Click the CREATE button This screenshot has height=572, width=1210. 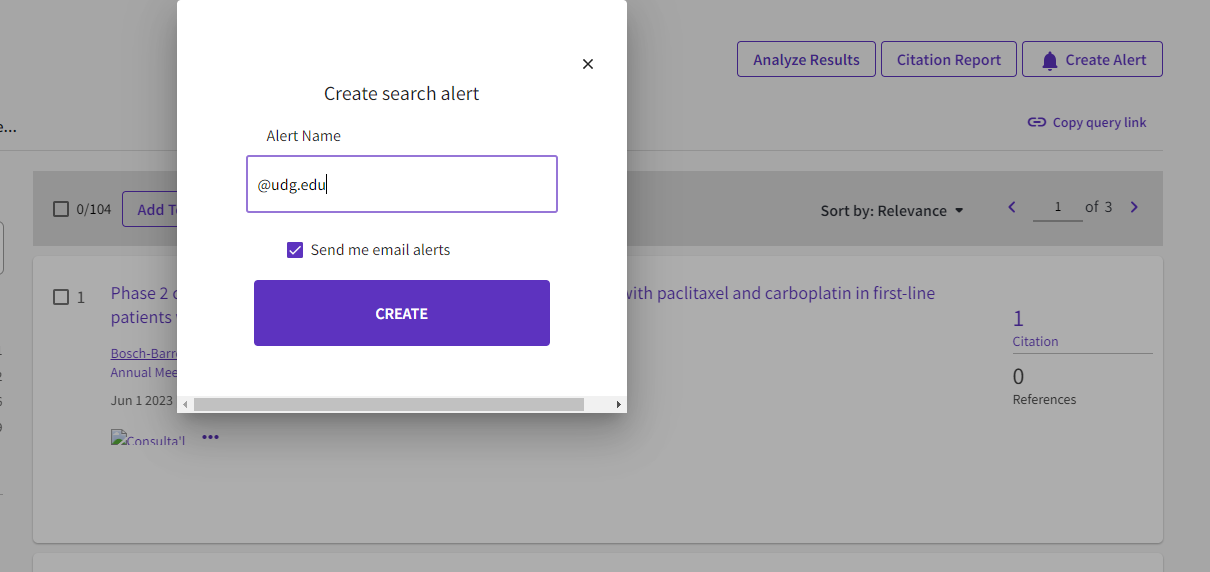tap(401, 313)
